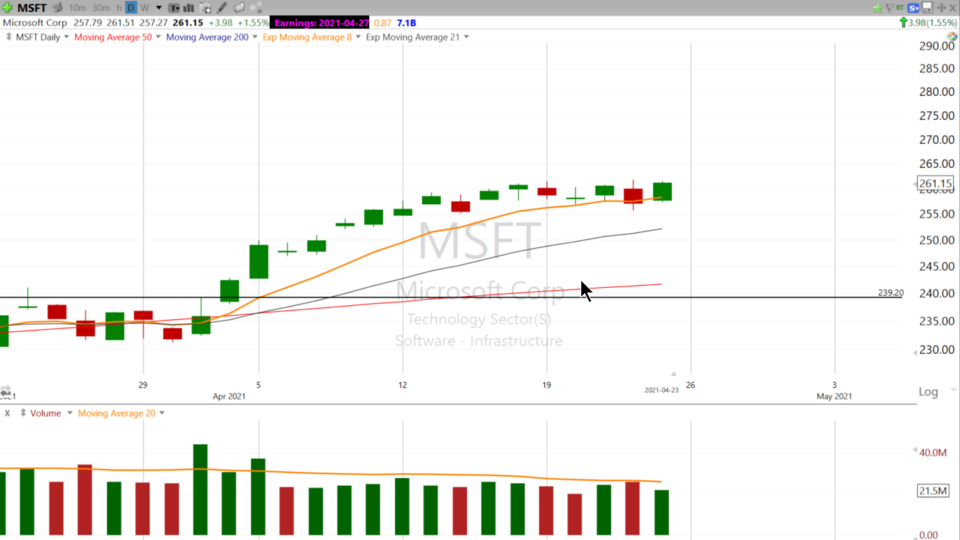Click the flag icon in top-right

point(890,8)
